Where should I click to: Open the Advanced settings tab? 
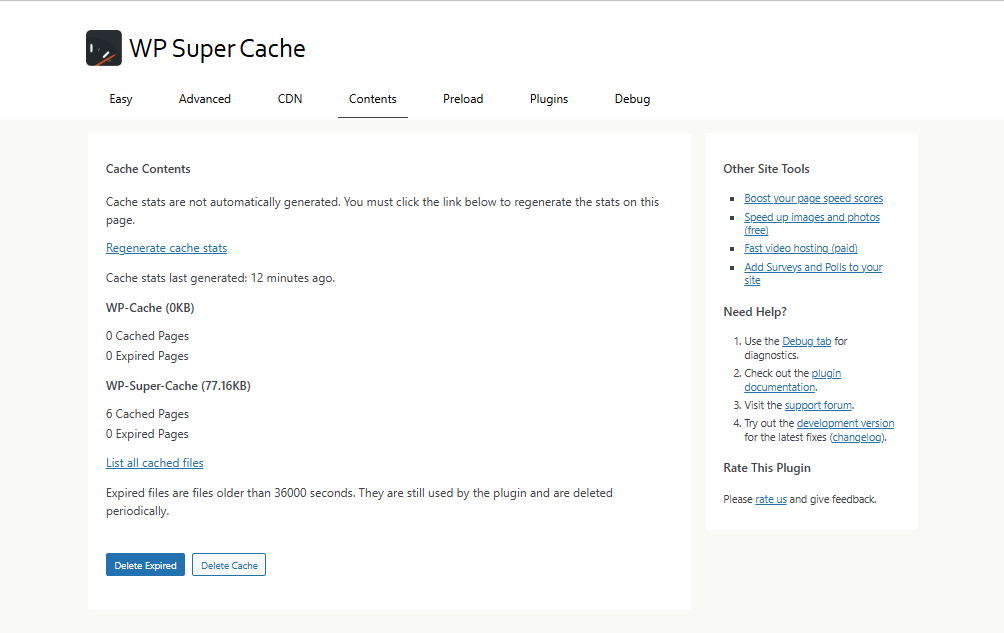pos(204,99)
